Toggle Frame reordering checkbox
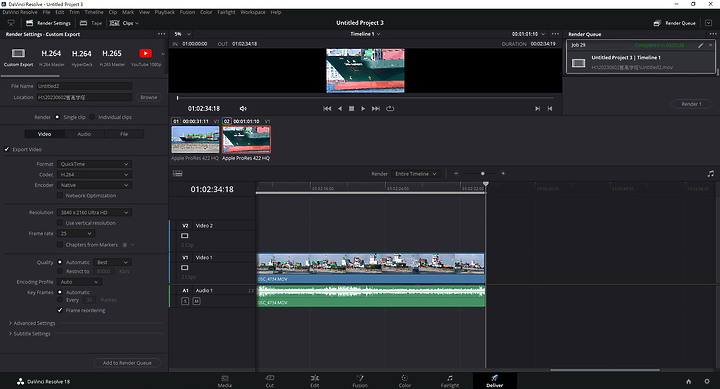The height and width of the screenshot is (389, 720). tap(60, 310)
